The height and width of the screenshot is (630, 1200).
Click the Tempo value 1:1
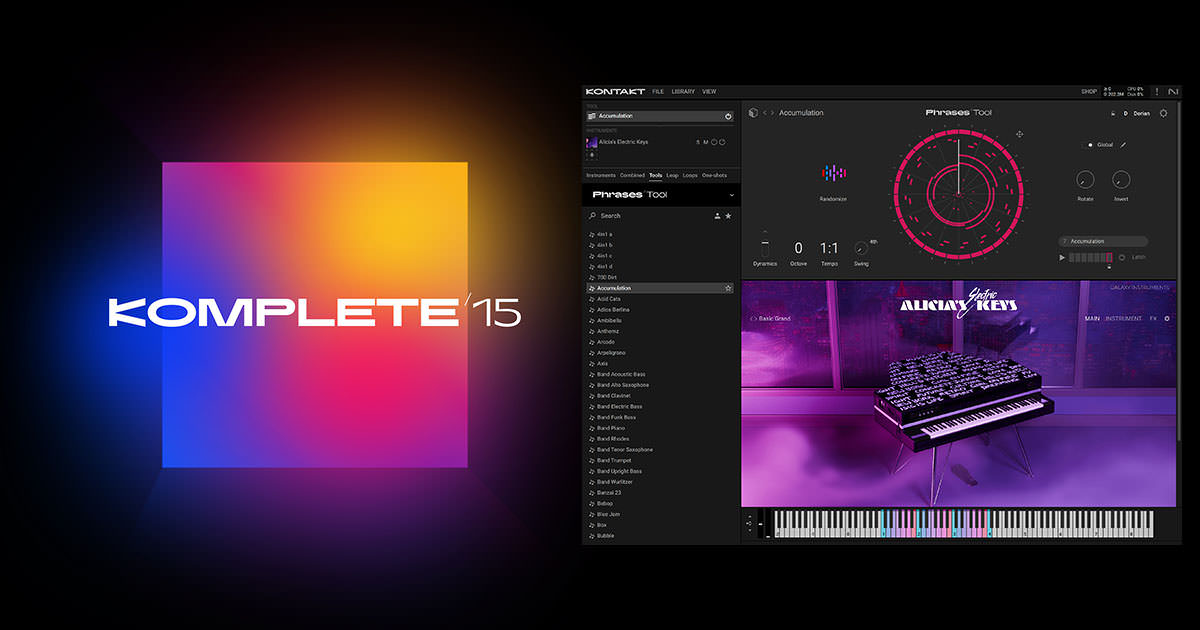click(829, 247)
